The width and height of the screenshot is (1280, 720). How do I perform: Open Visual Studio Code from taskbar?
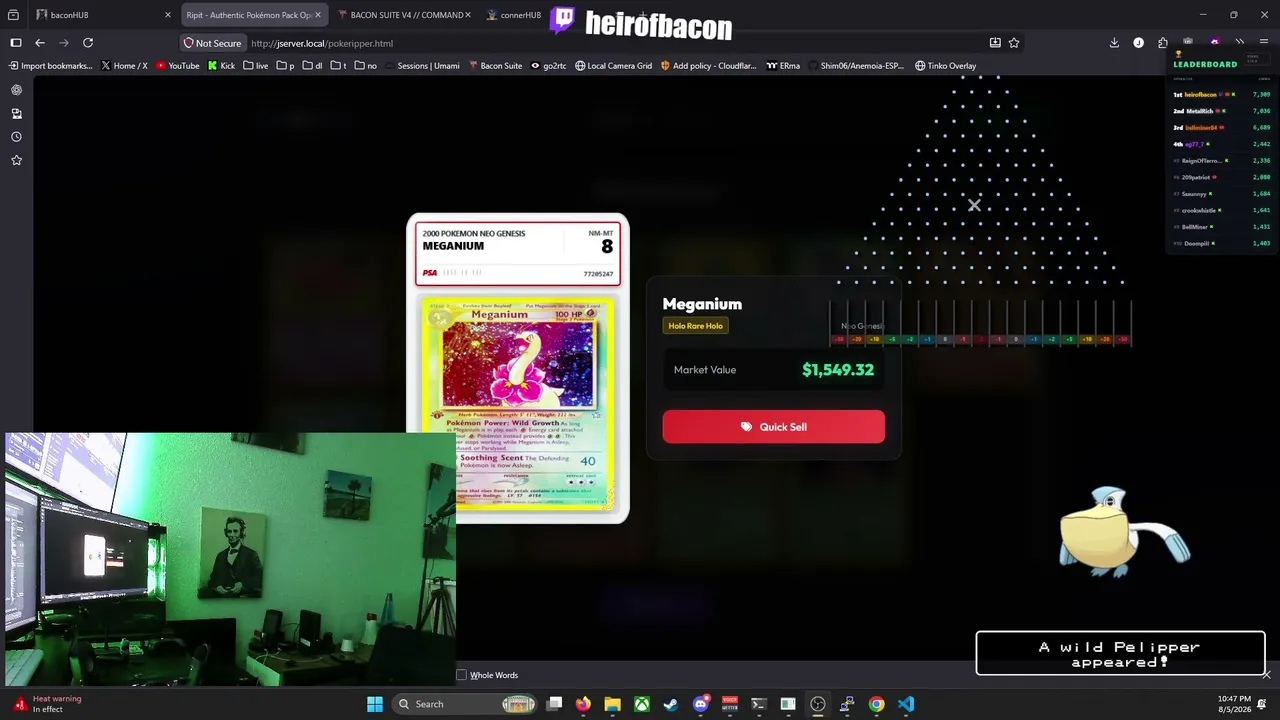coord(906,704)
